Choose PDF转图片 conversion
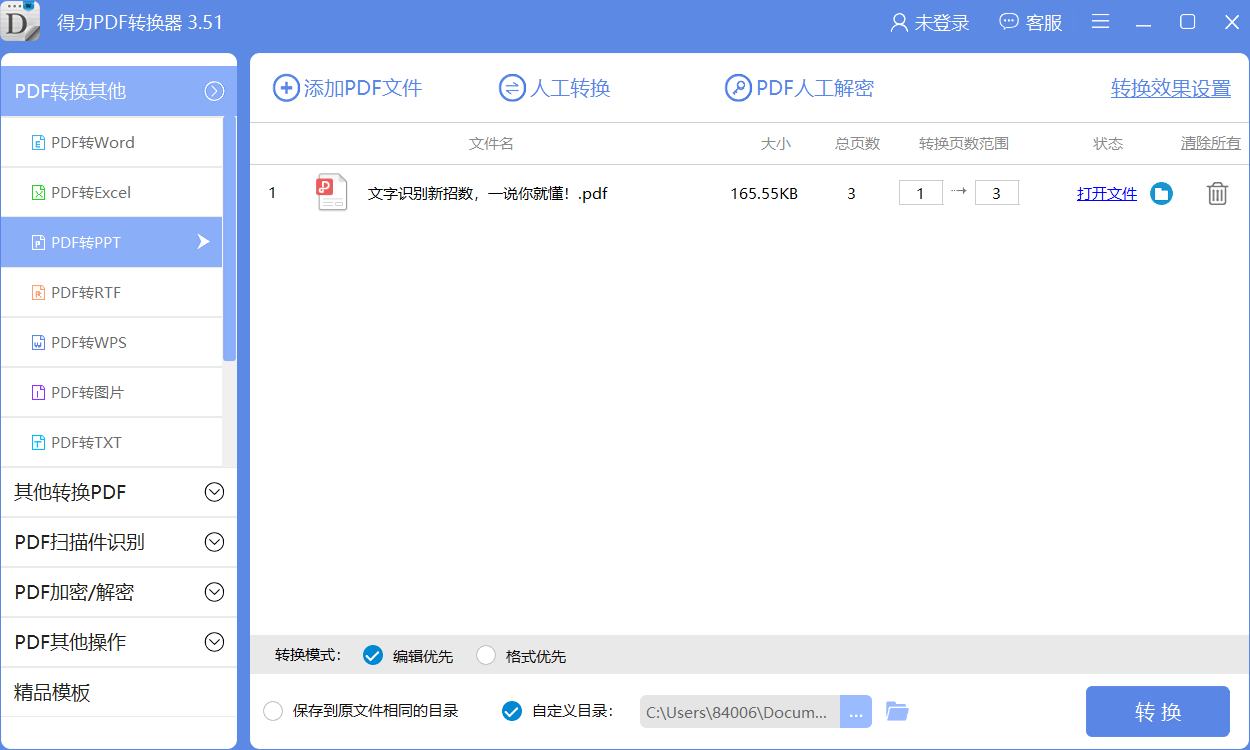Viewport: 1250px width, 750px height. pyautogui.click(x=111, y=392)
